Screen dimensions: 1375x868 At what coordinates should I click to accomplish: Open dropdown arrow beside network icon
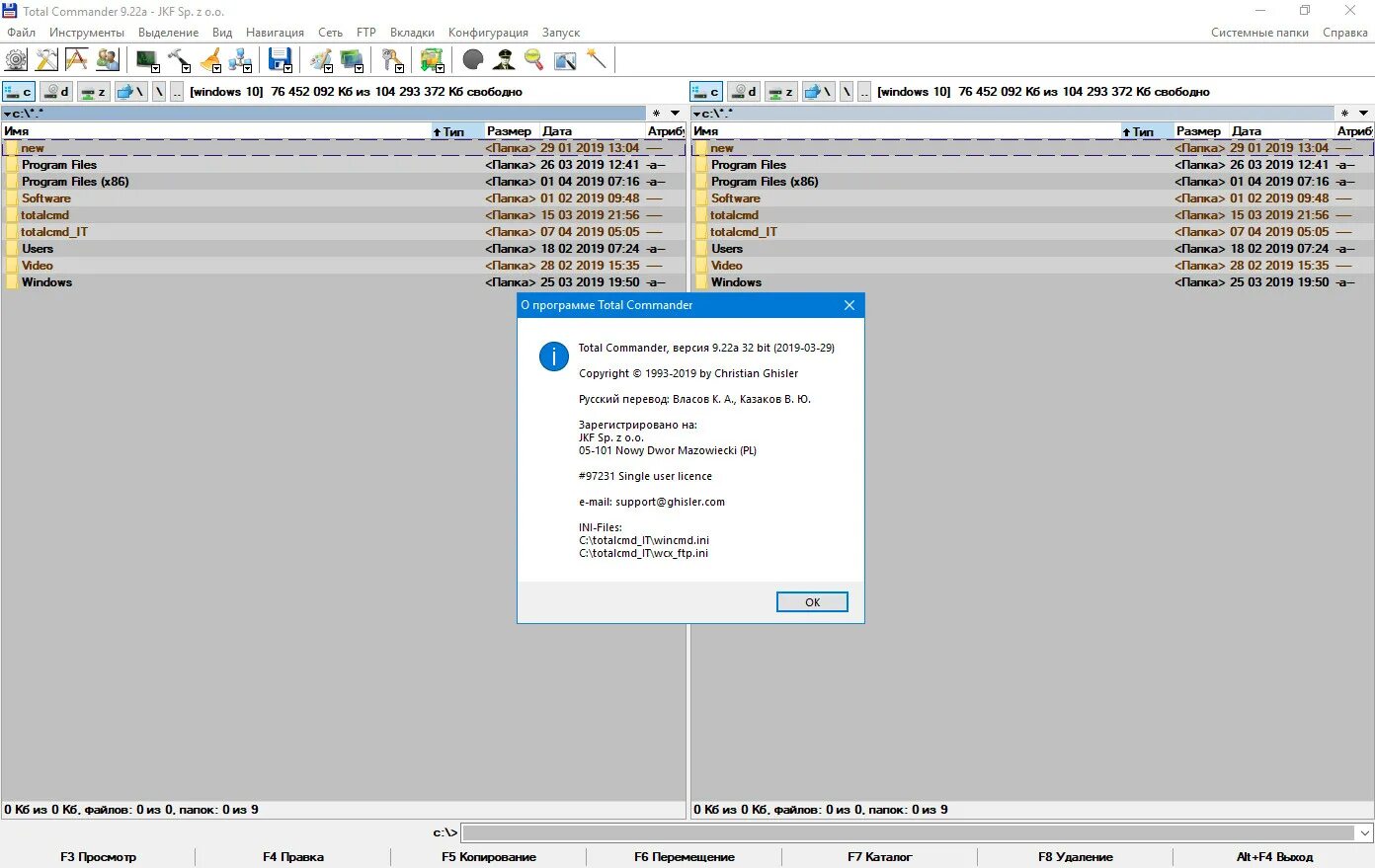click(248, 68)
